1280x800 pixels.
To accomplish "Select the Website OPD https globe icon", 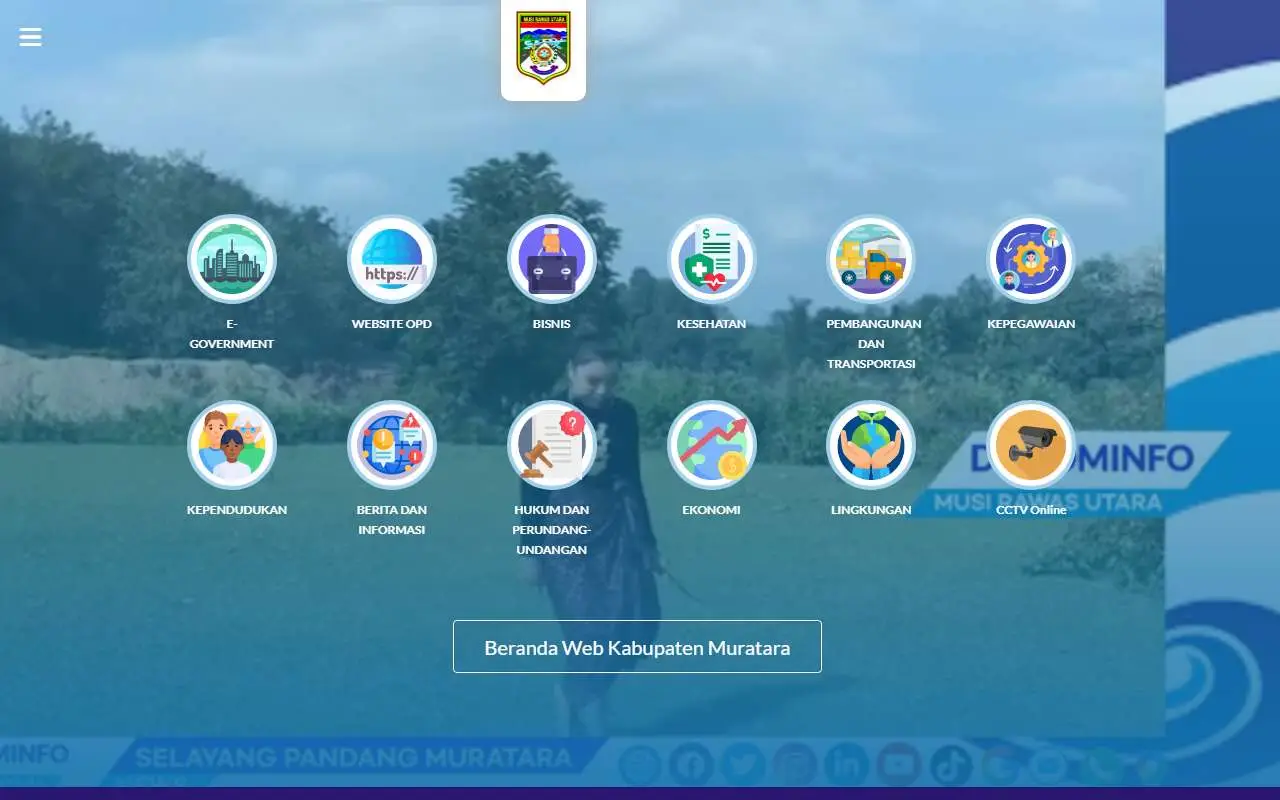I will (392, 259).
